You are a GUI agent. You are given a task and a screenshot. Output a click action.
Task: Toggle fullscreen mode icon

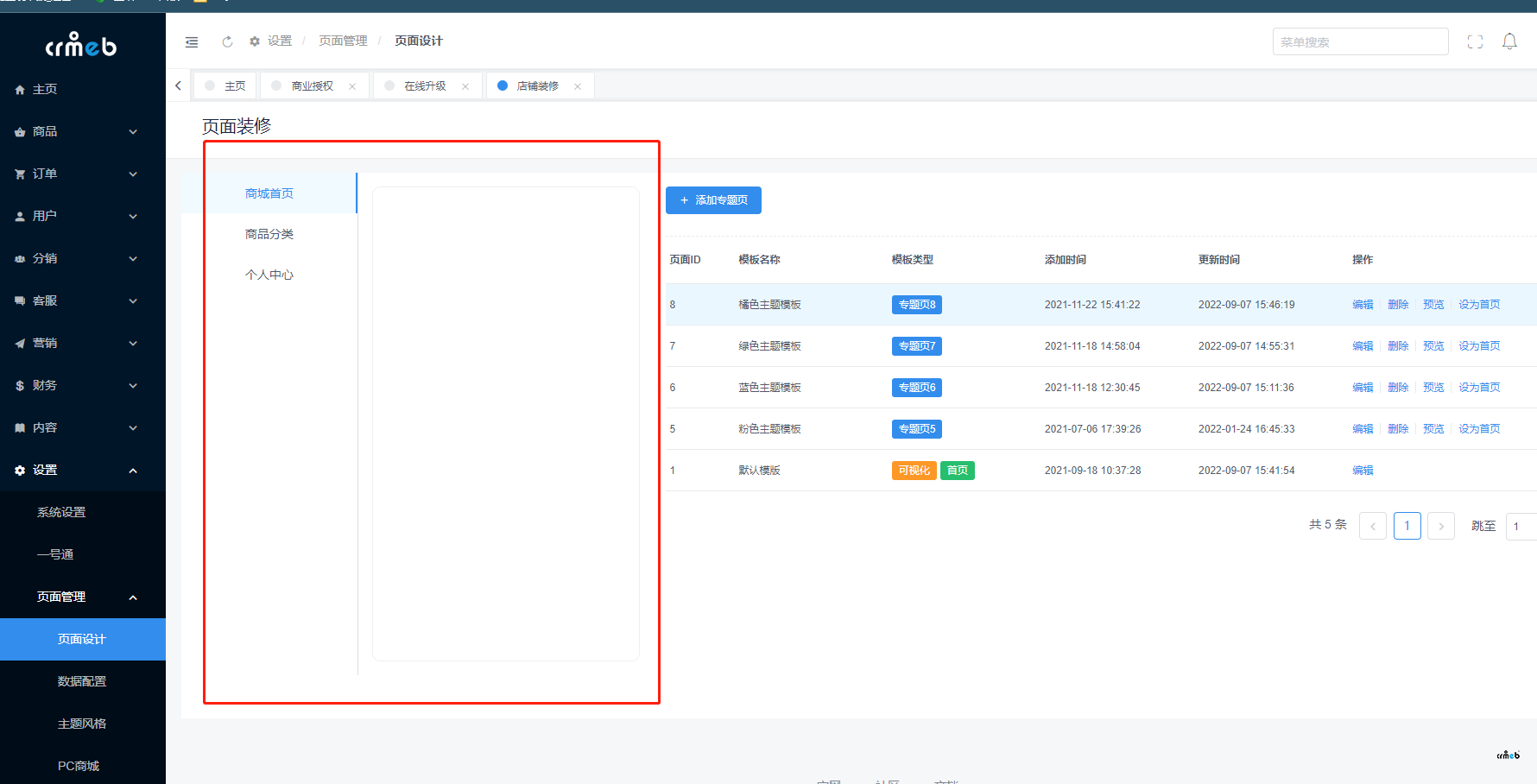click(1475, 41)
